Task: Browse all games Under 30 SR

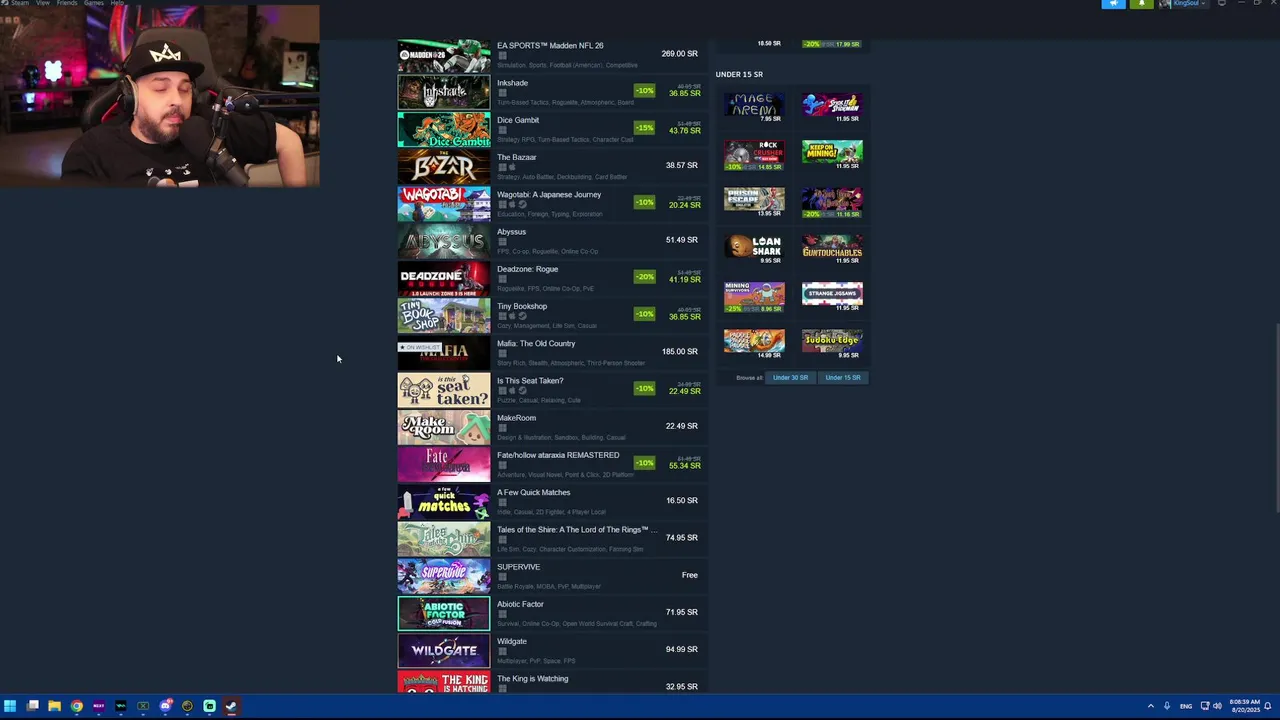Action: pyautogui.click(x=790, y=378)
